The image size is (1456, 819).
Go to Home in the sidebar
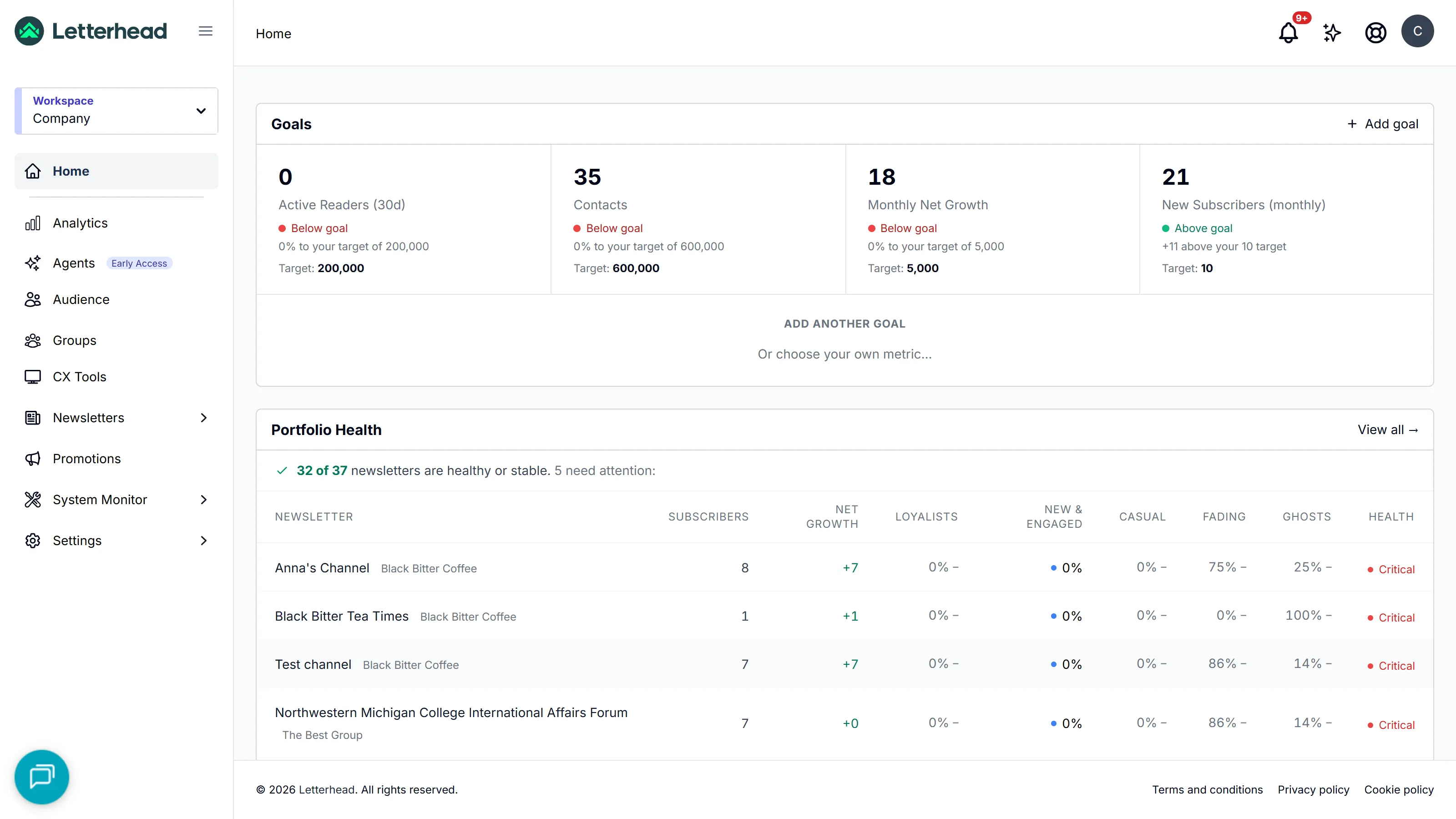tap(116, 171)
